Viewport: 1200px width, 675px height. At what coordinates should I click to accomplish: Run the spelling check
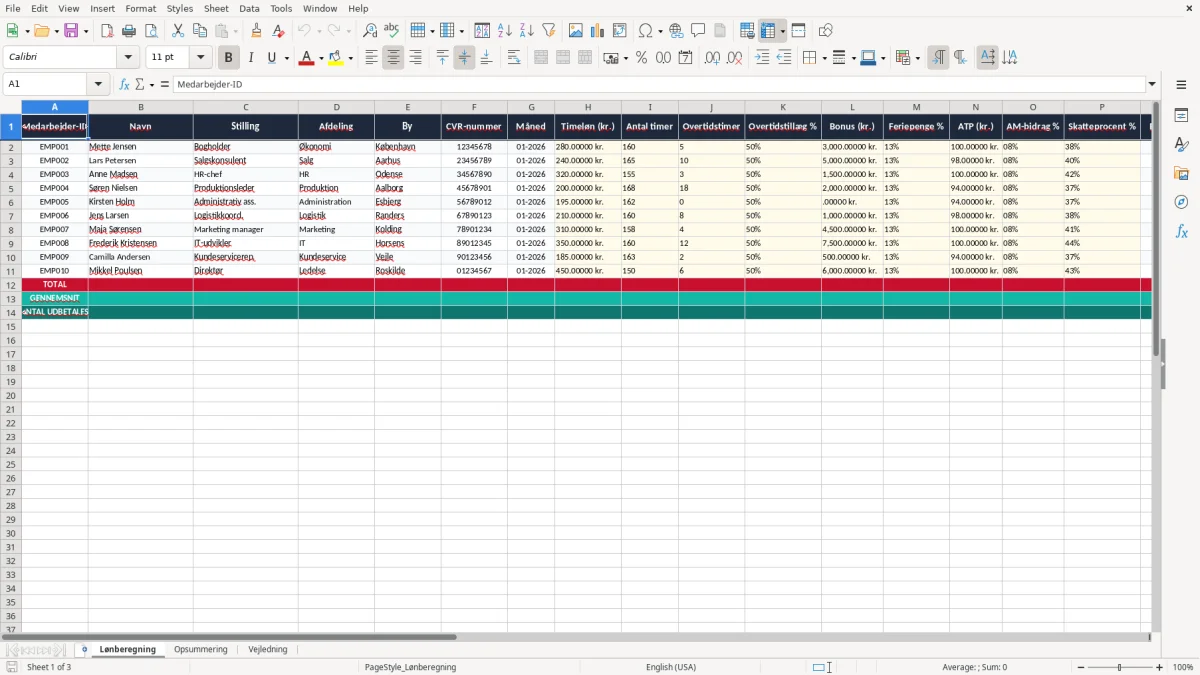point(392,31)
